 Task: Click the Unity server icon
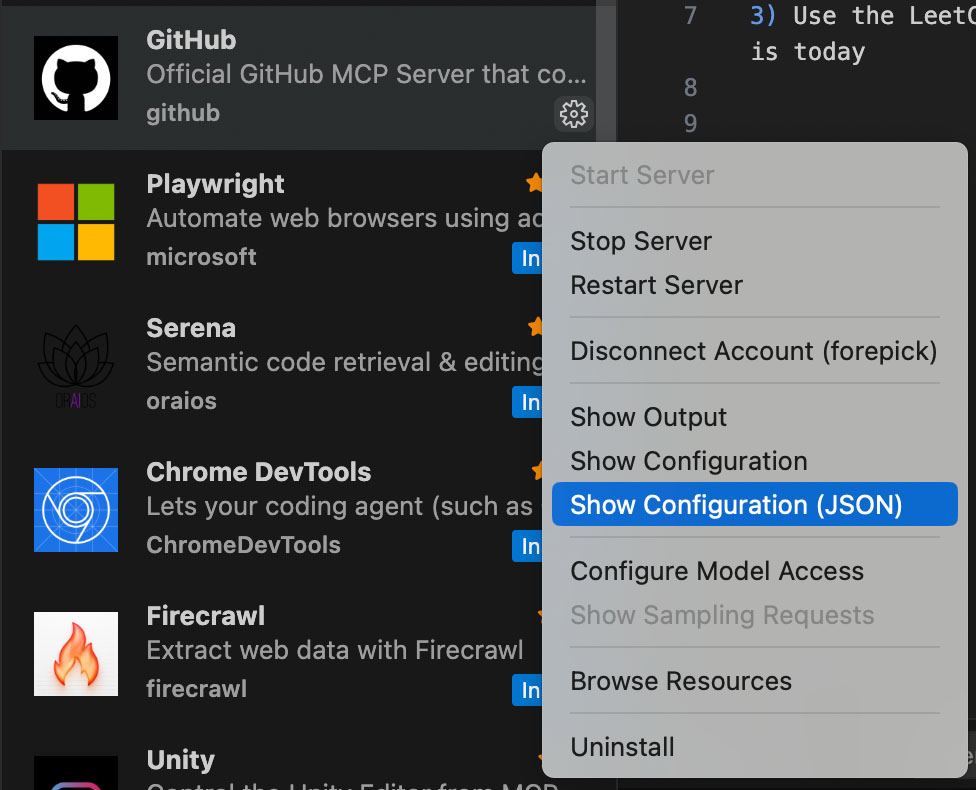point(76,772)
